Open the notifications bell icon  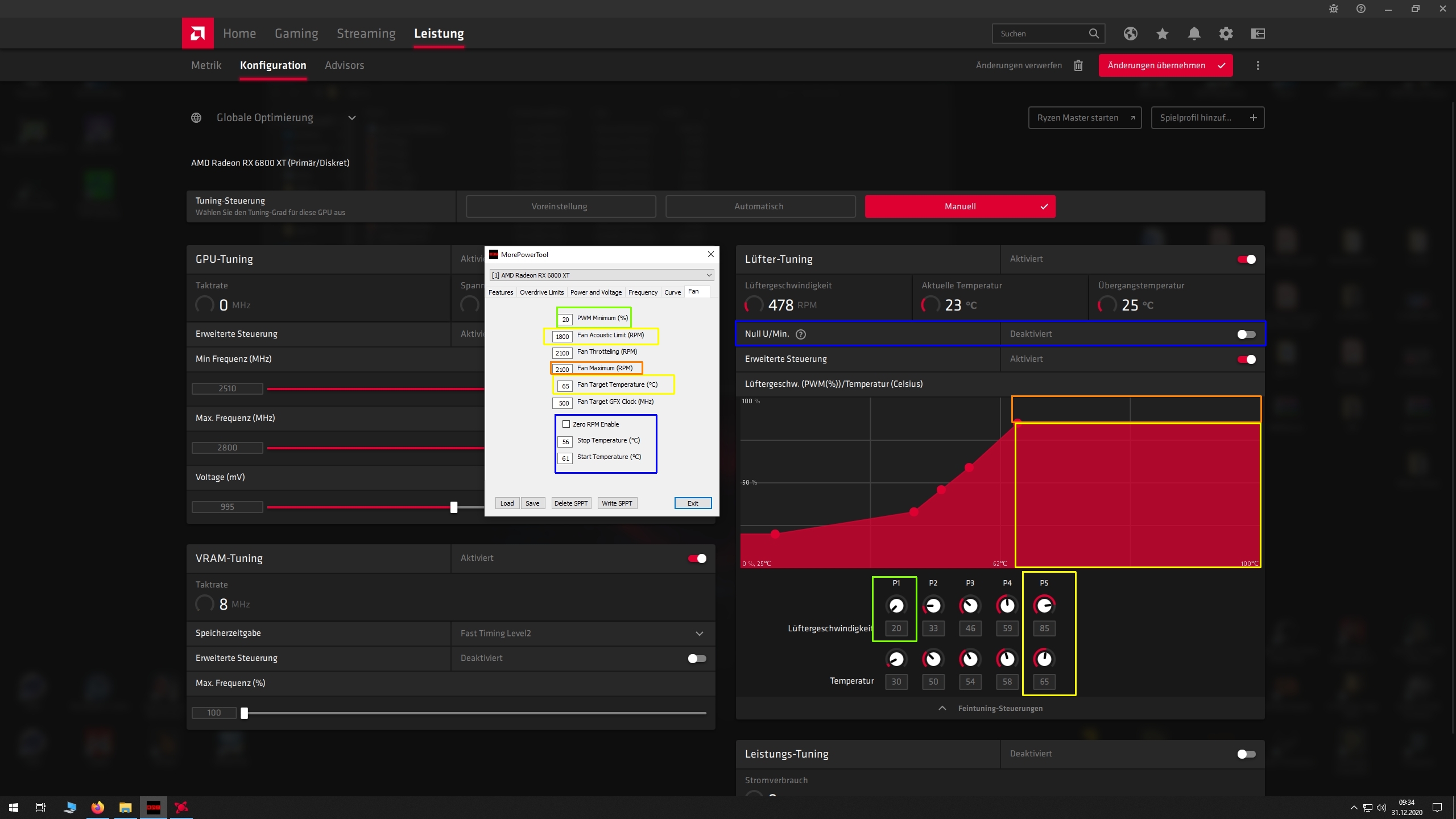[1194, 34]
